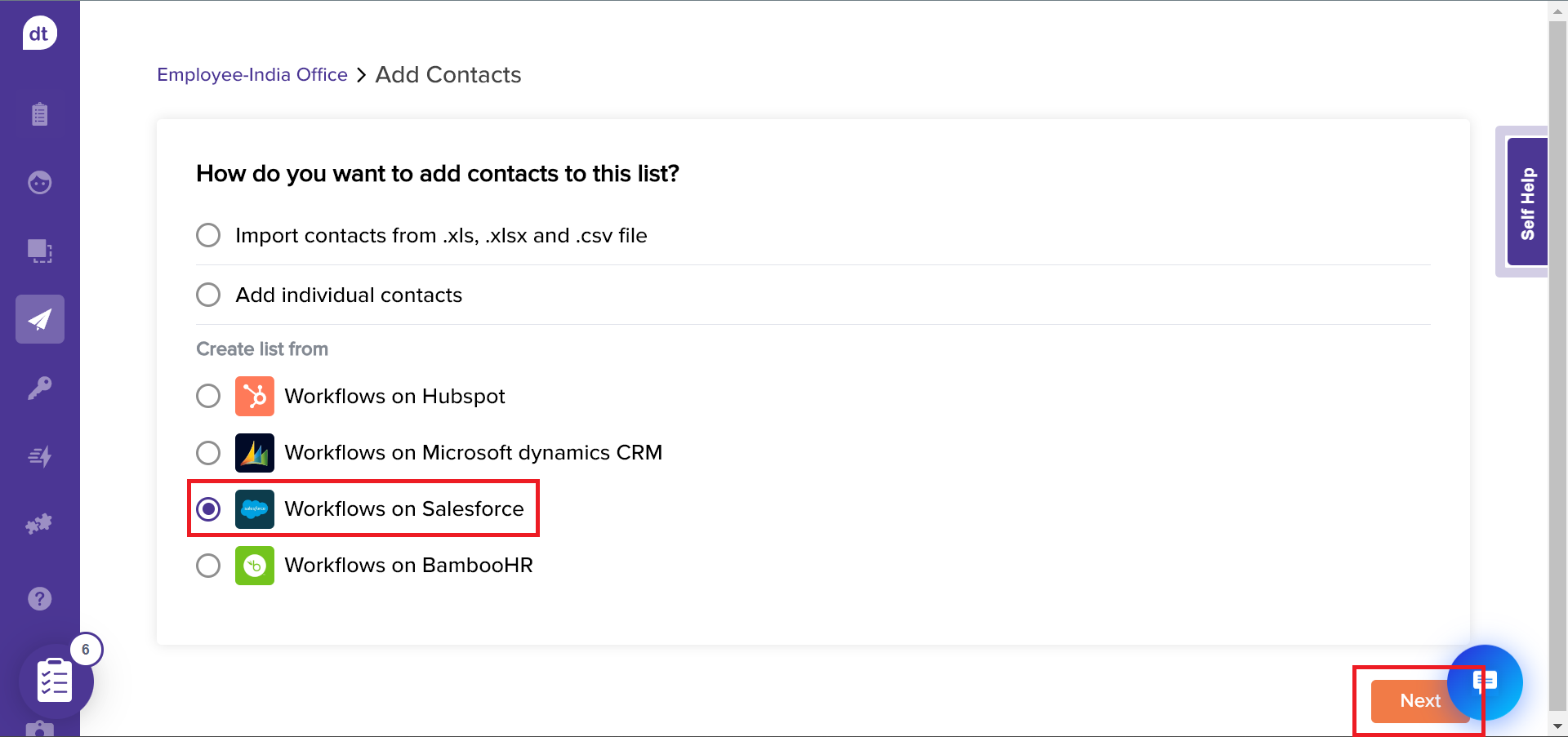This screenshot has height=737, width=1568.
Task: Click the lightning list sidebar icon
Action: coord(39,456)
